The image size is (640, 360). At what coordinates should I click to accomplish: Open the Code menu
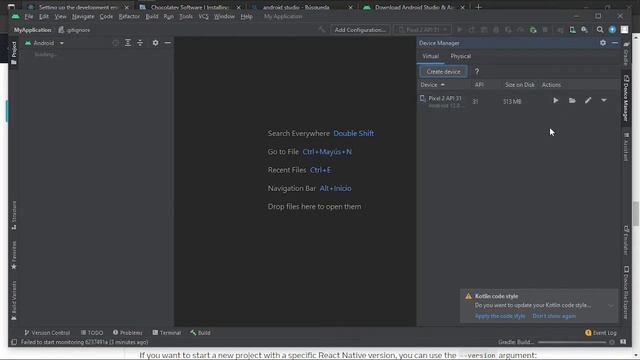[x=106, y=17]
